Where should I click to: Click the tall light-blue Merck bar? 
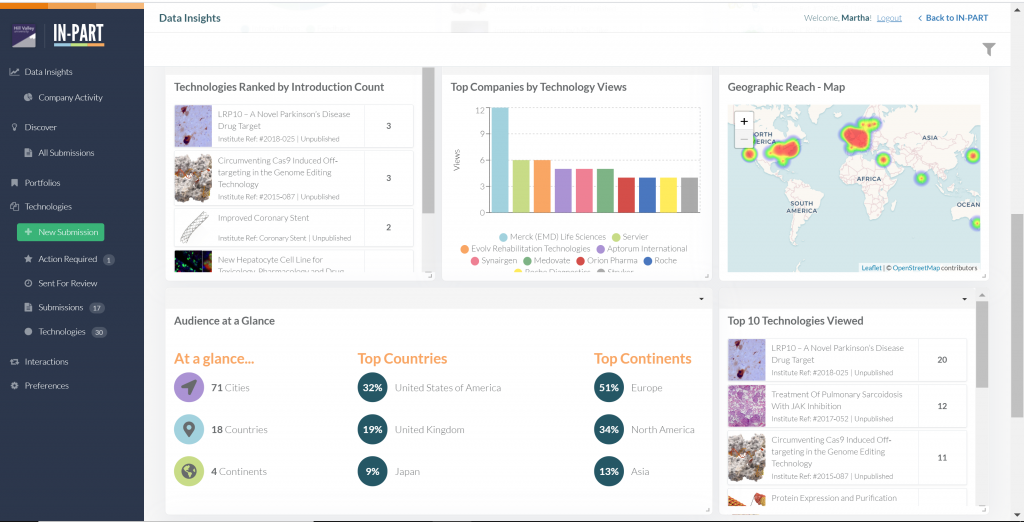[x=500, y=160]
